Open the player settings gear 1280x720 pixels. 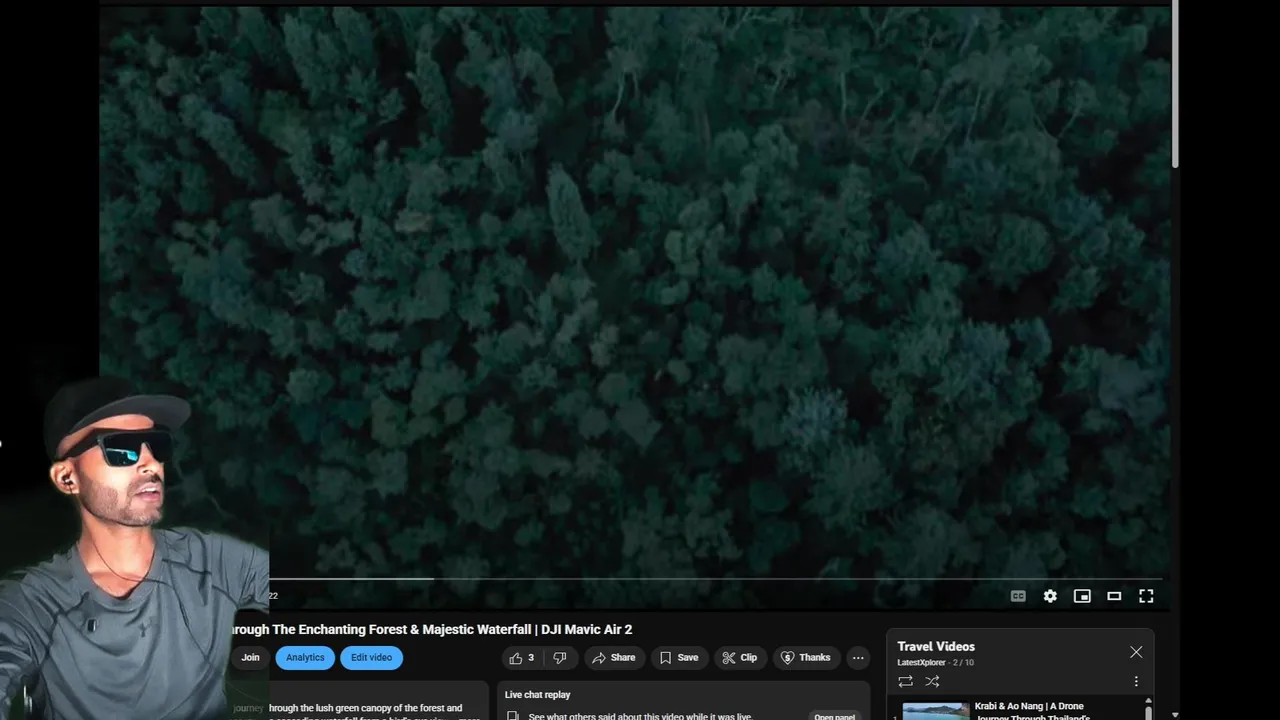coord(1050,596)
